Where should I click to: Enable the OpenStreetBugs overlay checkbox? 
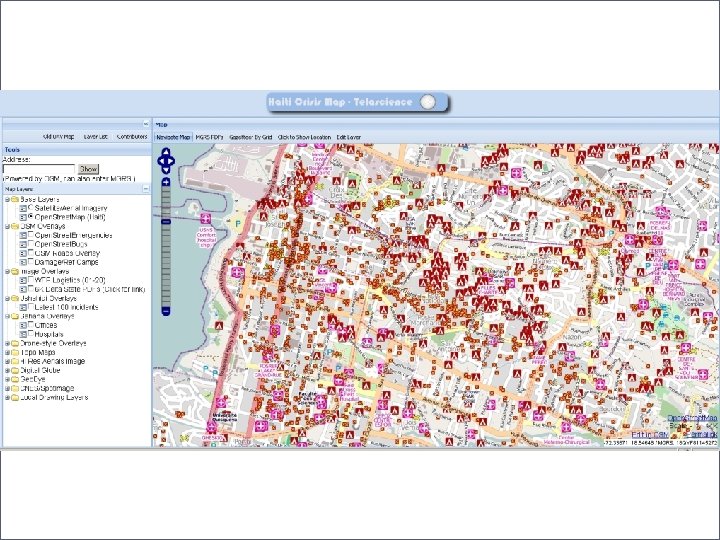pyautogui.click(x=31, y=243)
